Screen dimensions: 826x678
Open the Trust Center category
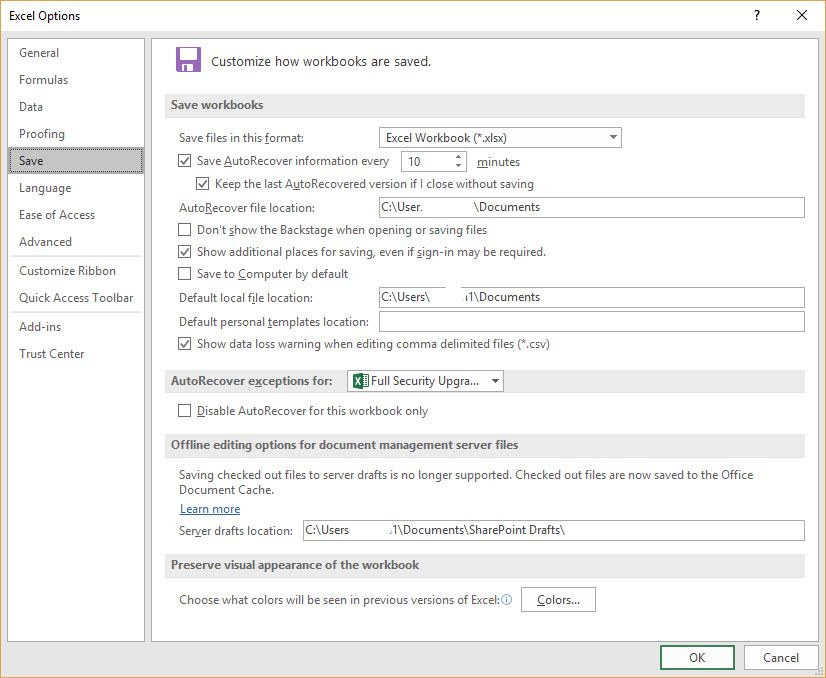click(52, 354)
